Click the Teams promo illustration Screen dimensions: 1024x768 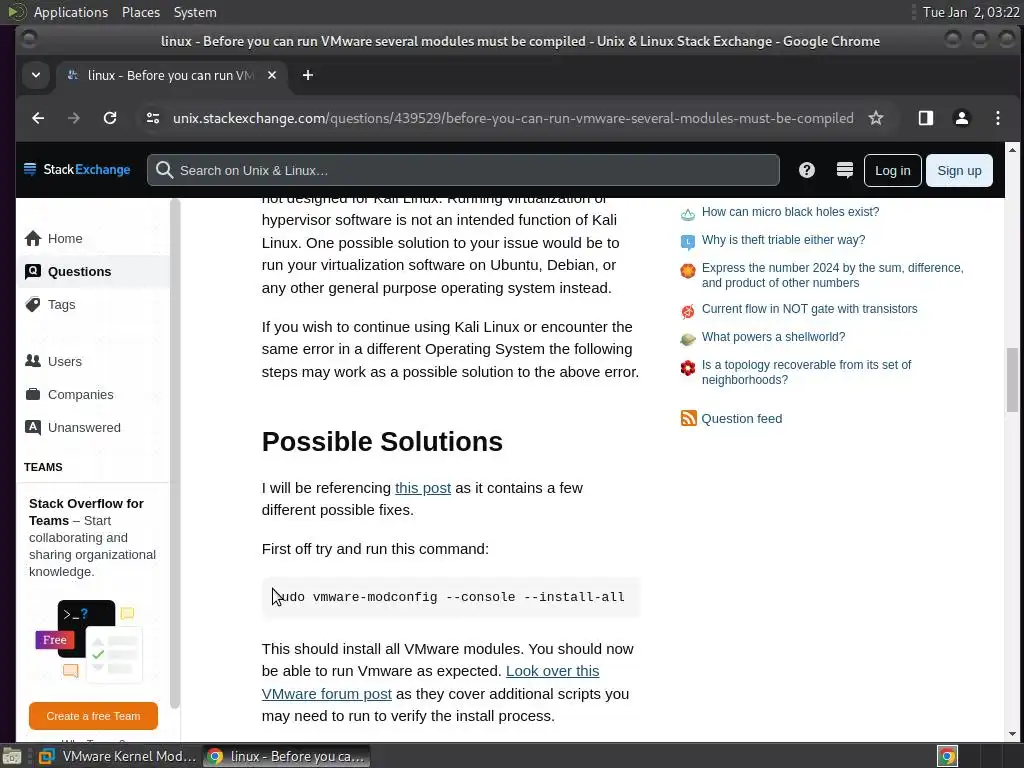point(89,641)
